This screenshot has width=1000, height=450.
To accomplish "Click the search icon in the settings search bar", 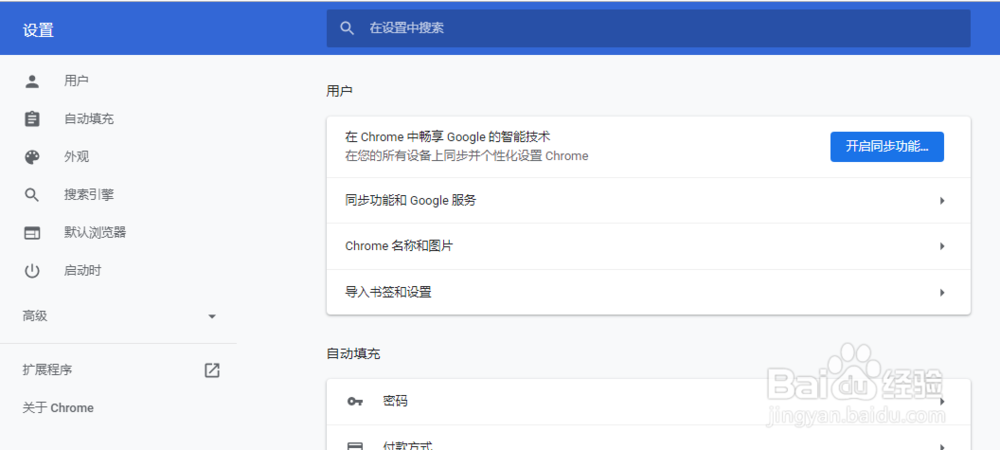I will point(347,28).
